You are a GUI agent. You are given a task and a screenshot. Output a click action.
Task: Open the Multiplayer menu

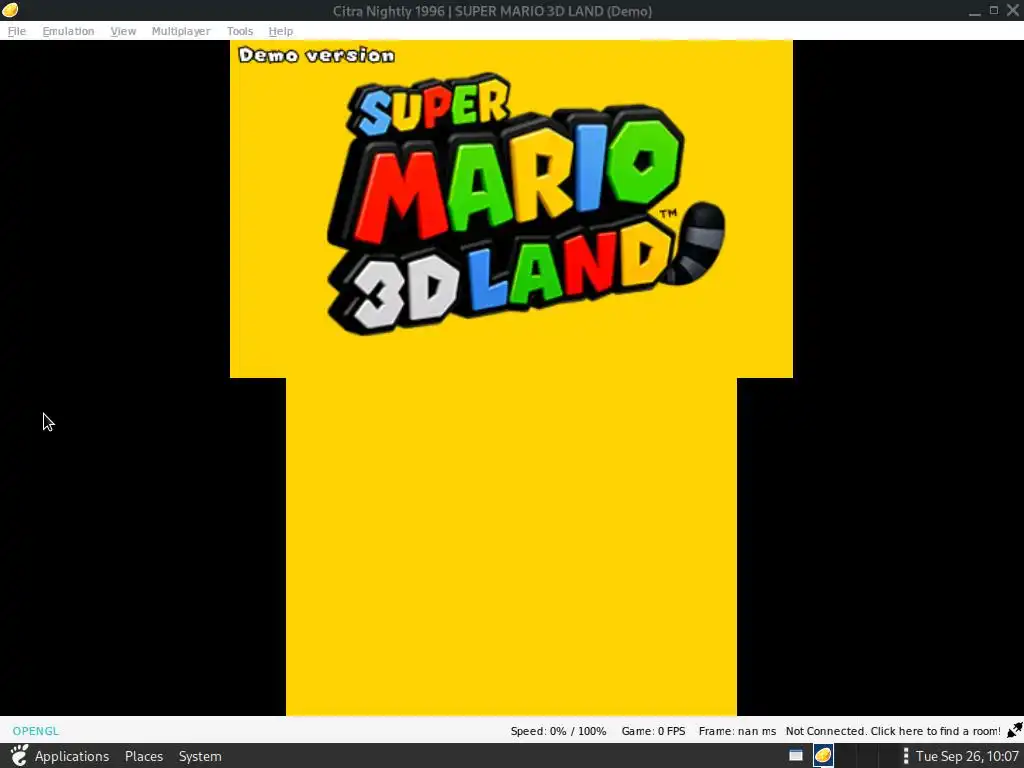[x=181, y=31]
